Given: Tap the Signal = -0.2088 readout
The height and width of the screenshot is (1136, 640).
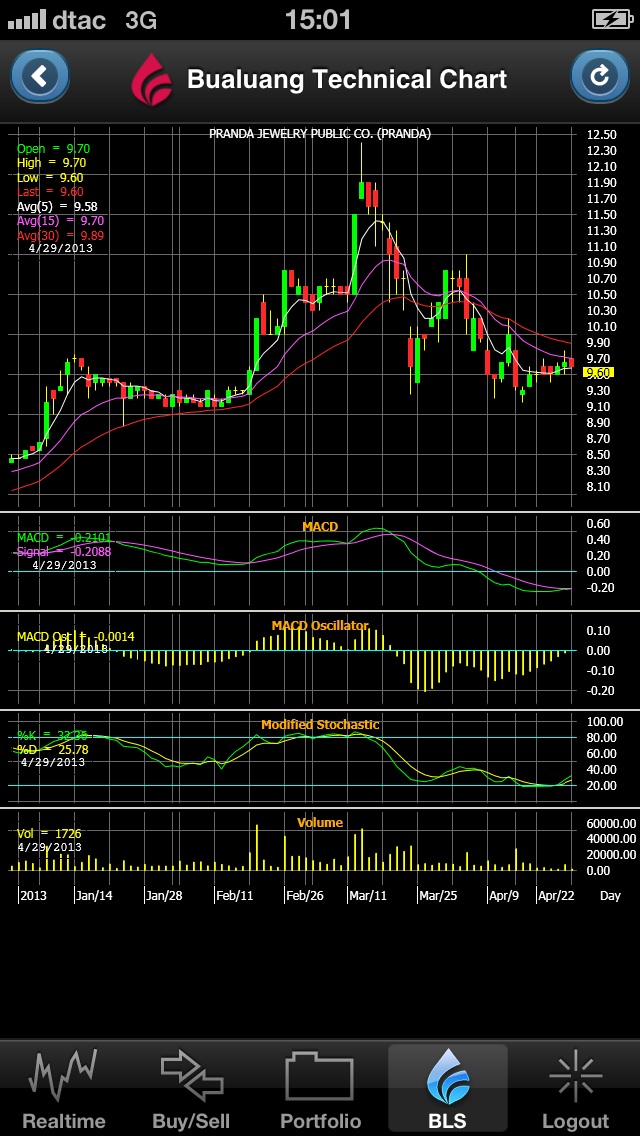Looking at the screenshot, I should [64, 551].
